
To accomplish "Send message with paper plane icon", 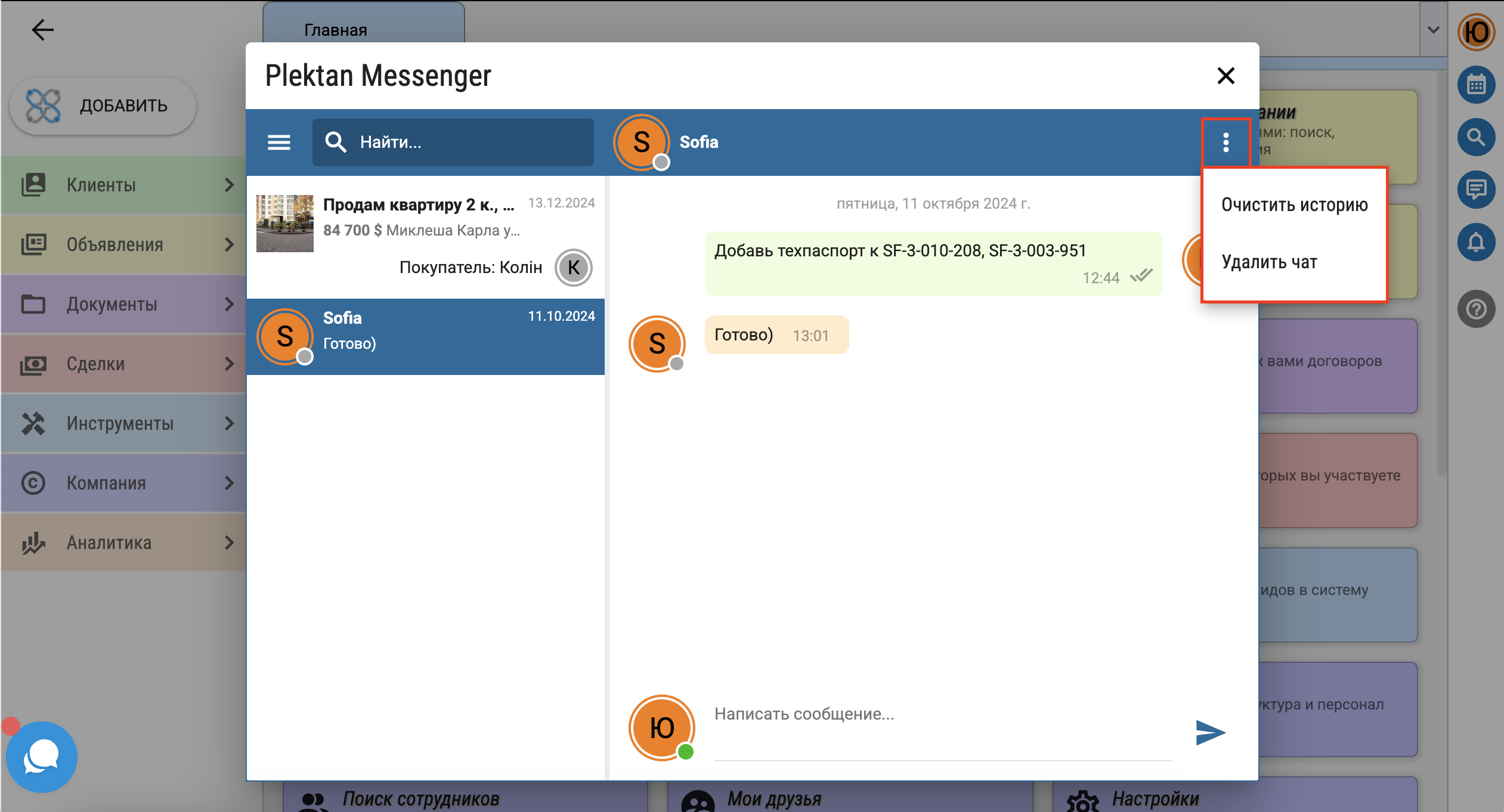I will tap(1211, 732).
